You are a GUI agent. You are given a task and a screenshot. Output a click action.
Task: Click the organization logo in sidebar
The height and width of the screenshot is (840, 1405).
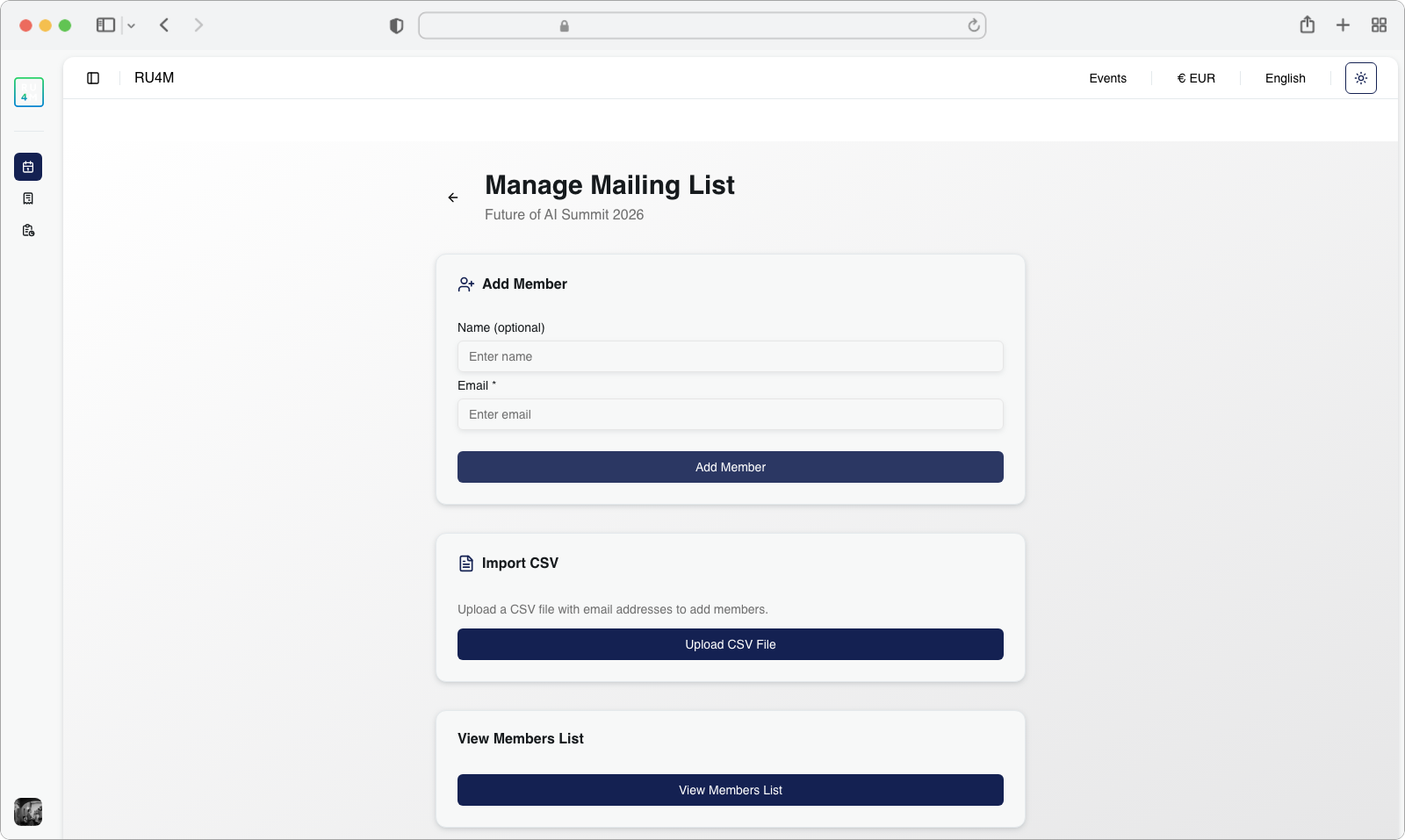(x=29, y=92)
